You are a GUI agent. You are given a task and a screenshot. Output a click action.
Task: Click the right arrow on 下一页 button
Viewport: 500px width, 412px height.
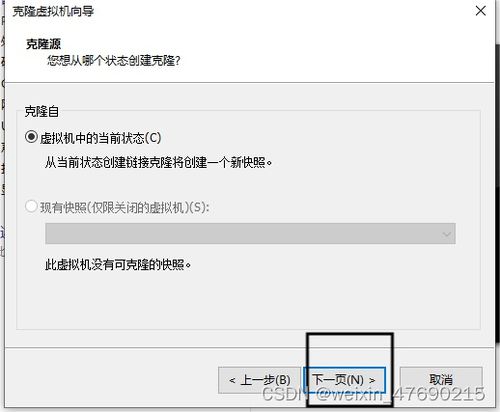pyautogui.click(x=372, y=380)
